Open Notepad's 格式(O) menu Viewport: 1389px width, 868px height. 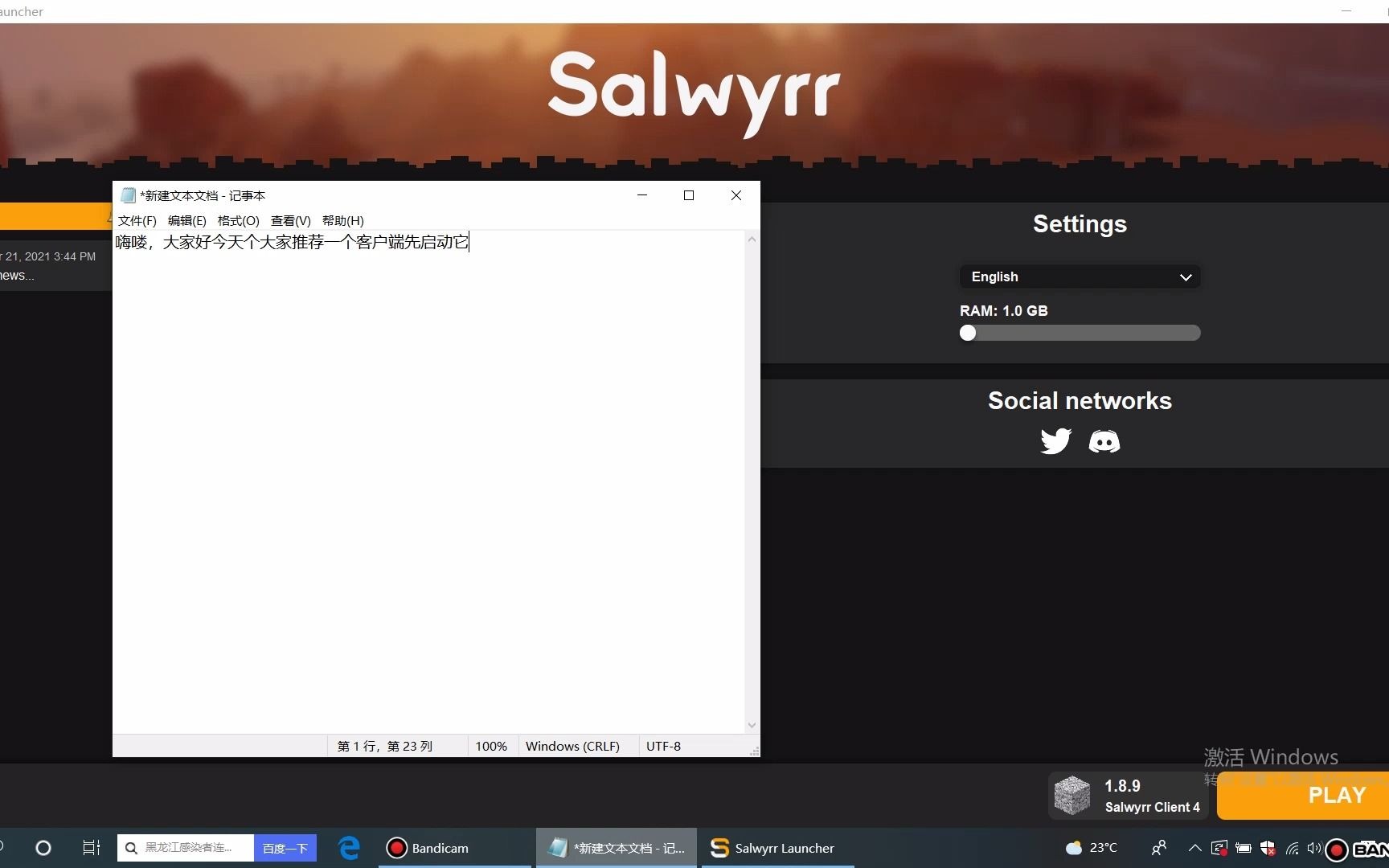click(x=239, y=220)
